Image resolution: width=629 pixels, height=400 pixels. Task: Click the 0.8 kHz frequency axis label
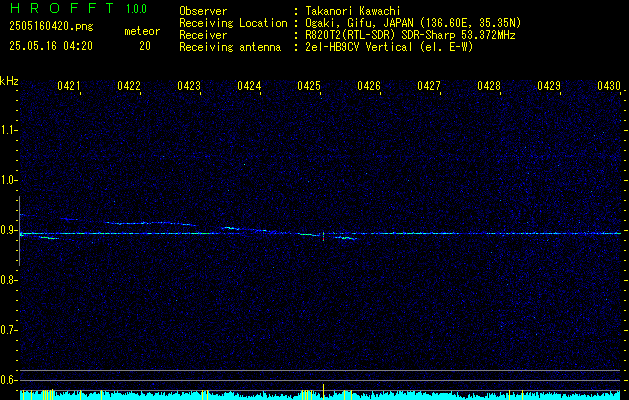[x=9, y=280]
